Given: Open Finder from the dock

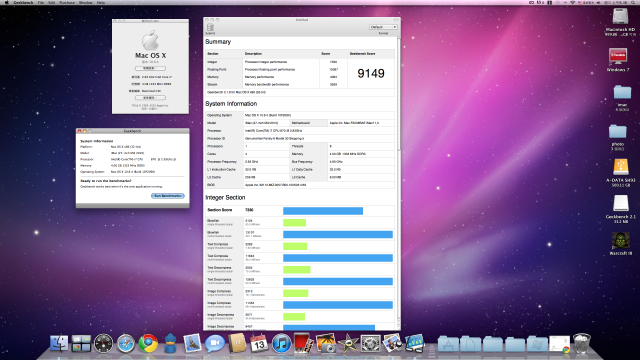Looking at the screenshot, I should (x=59, y=343).
